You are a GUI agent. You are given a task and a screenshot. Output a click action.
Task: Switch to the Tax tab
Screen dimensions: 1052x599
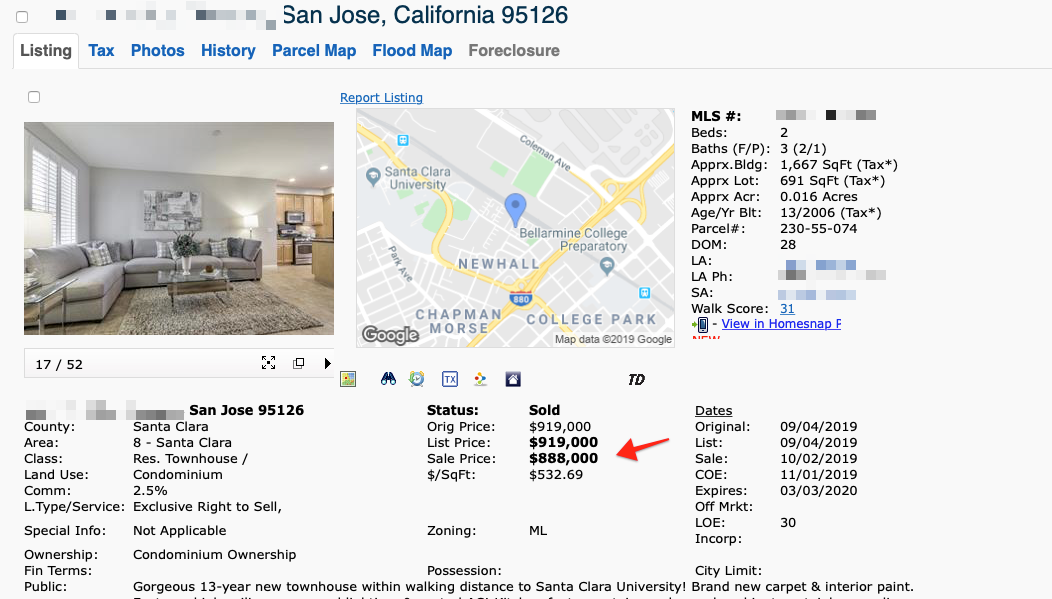[x=101, y=51]
